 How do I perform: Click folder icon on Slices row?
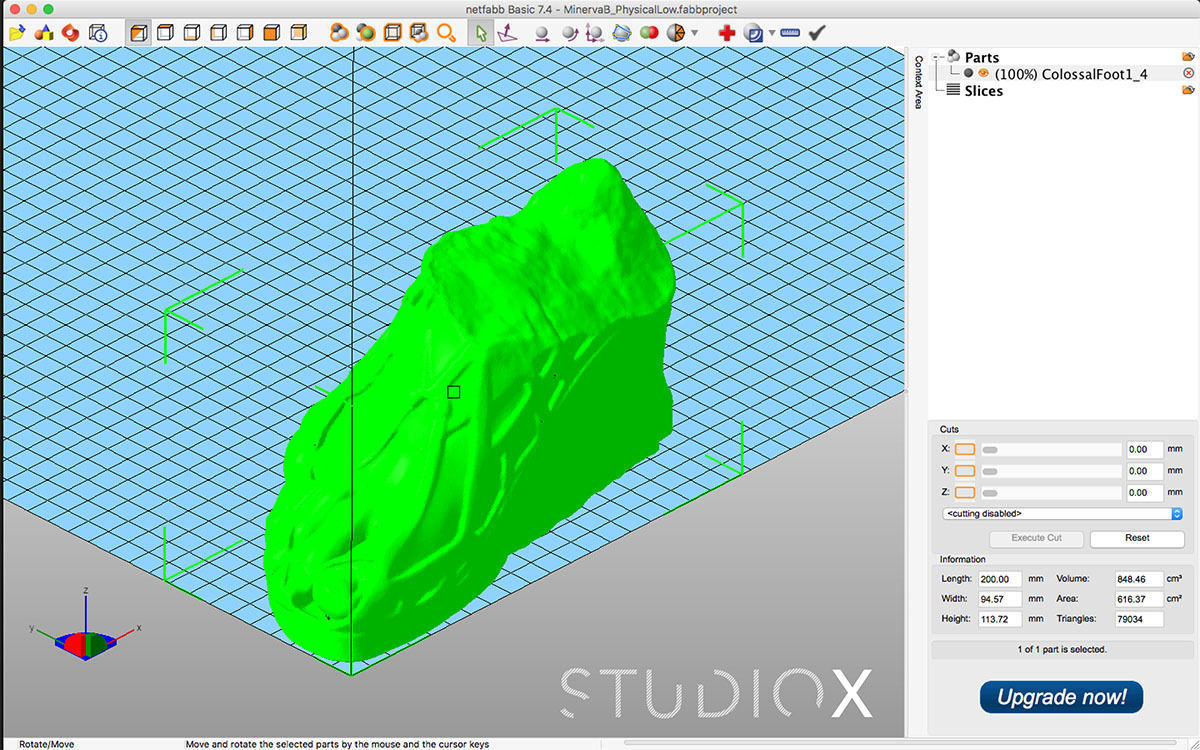pyautogui.click(x=1188, y=90)
